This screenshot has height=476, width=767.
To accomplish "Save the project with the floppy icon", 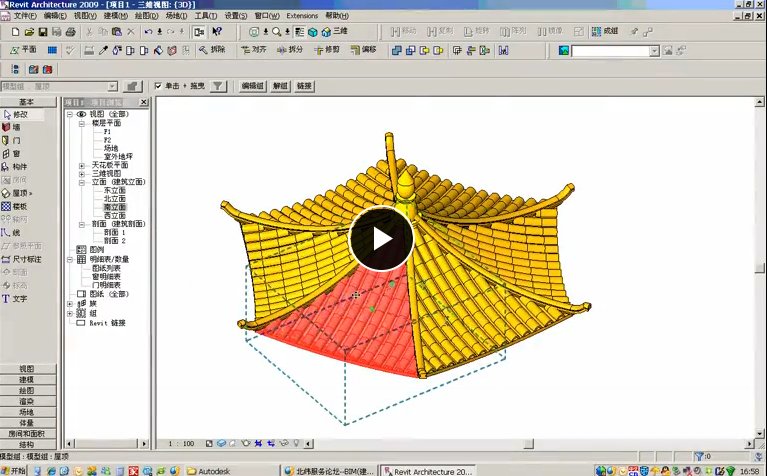I will (43, 32).
